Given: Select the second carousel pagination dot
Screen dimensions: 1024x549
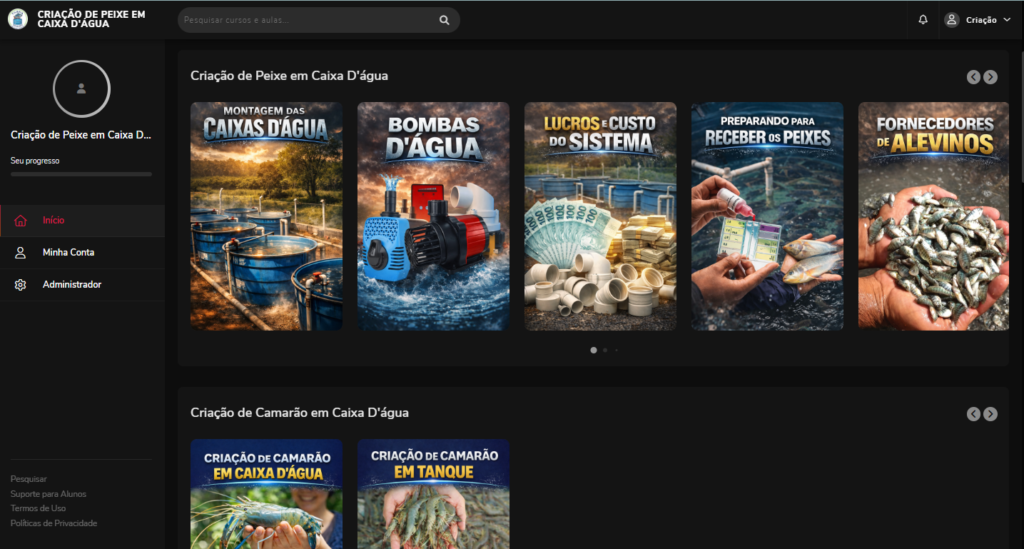Looking at the screenshot, I should 604,350.
